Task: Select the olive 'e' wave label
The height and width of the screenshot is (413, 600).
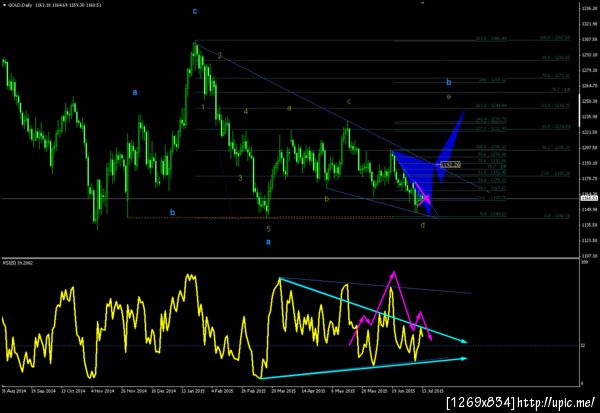Action: pyautogui.click(x=448, y=97)
